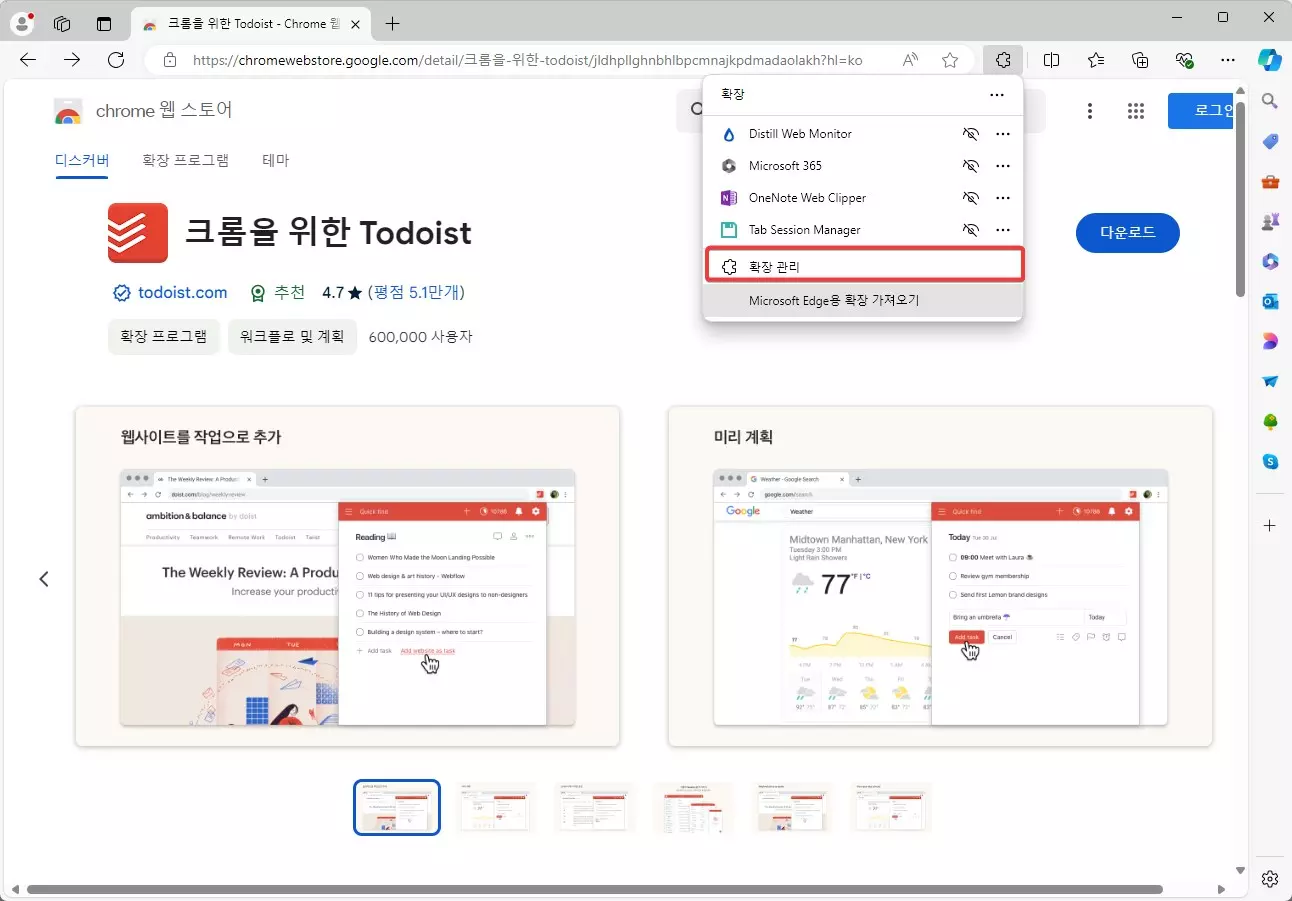
Task: Open the Extensions puzzle icon in toolbar
Action: pyautogui.click(x=1002, y=60)
